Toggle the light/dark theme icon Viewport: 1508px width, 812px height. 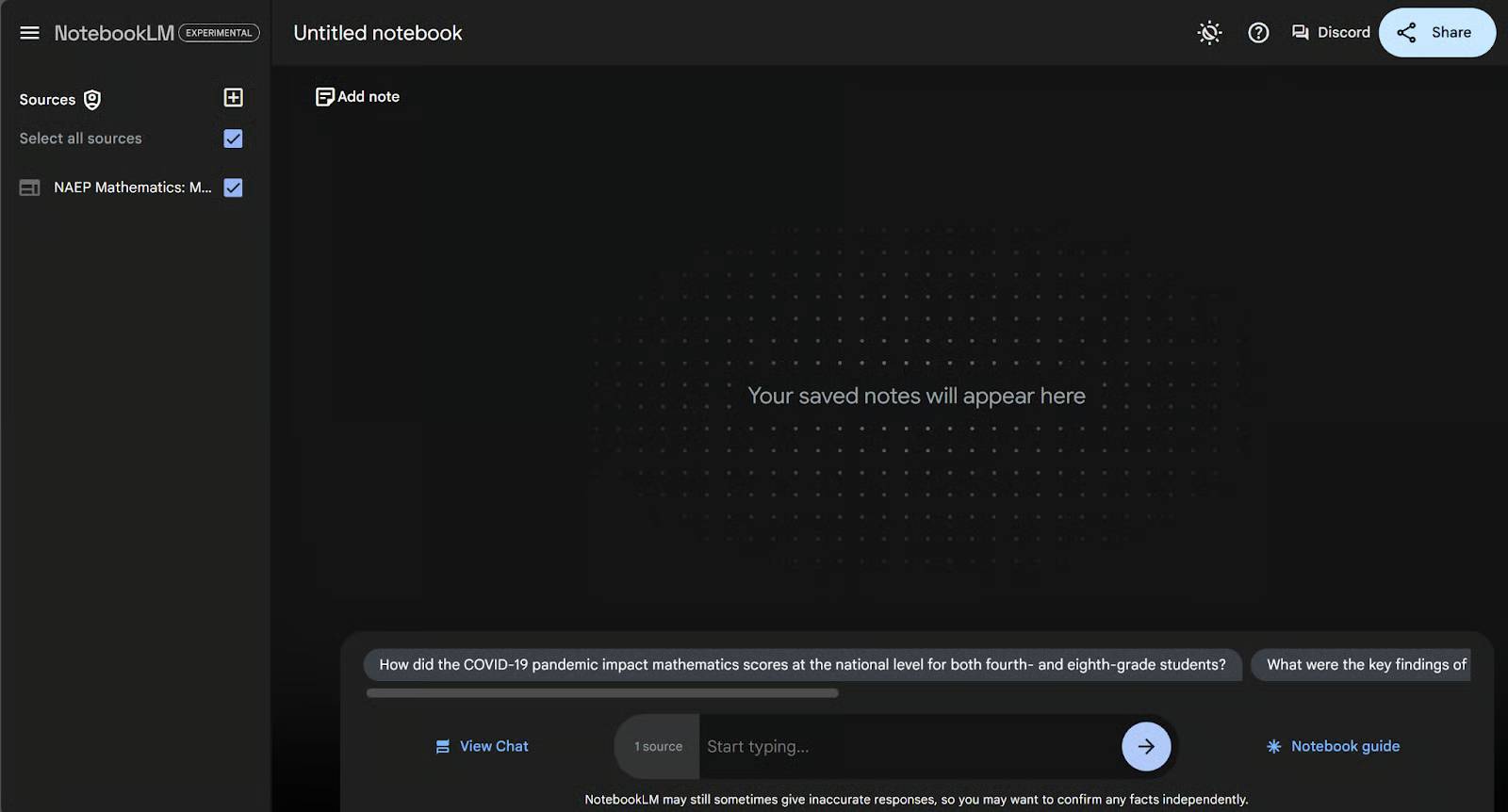tap(1209, 33)
